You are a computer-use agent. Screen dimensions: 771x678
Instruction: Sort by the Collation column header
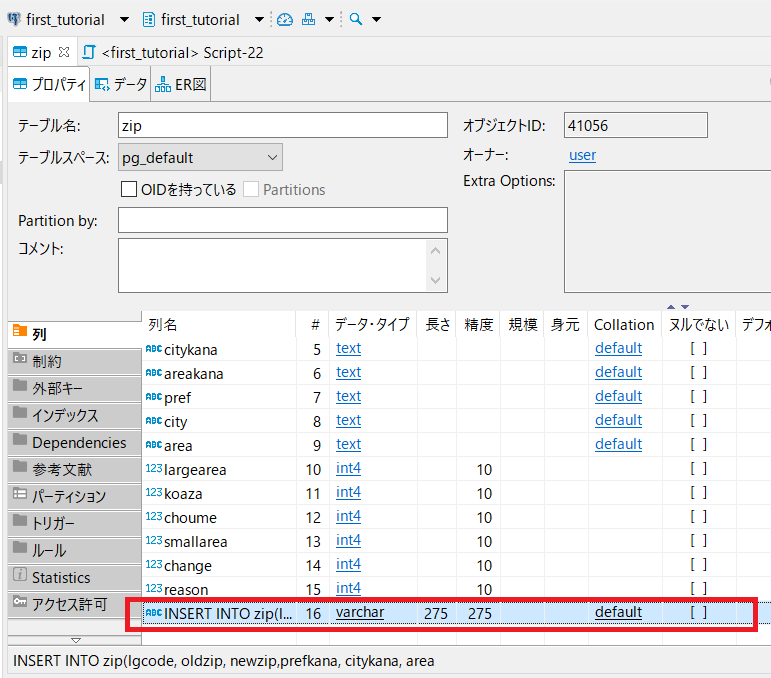624,324
